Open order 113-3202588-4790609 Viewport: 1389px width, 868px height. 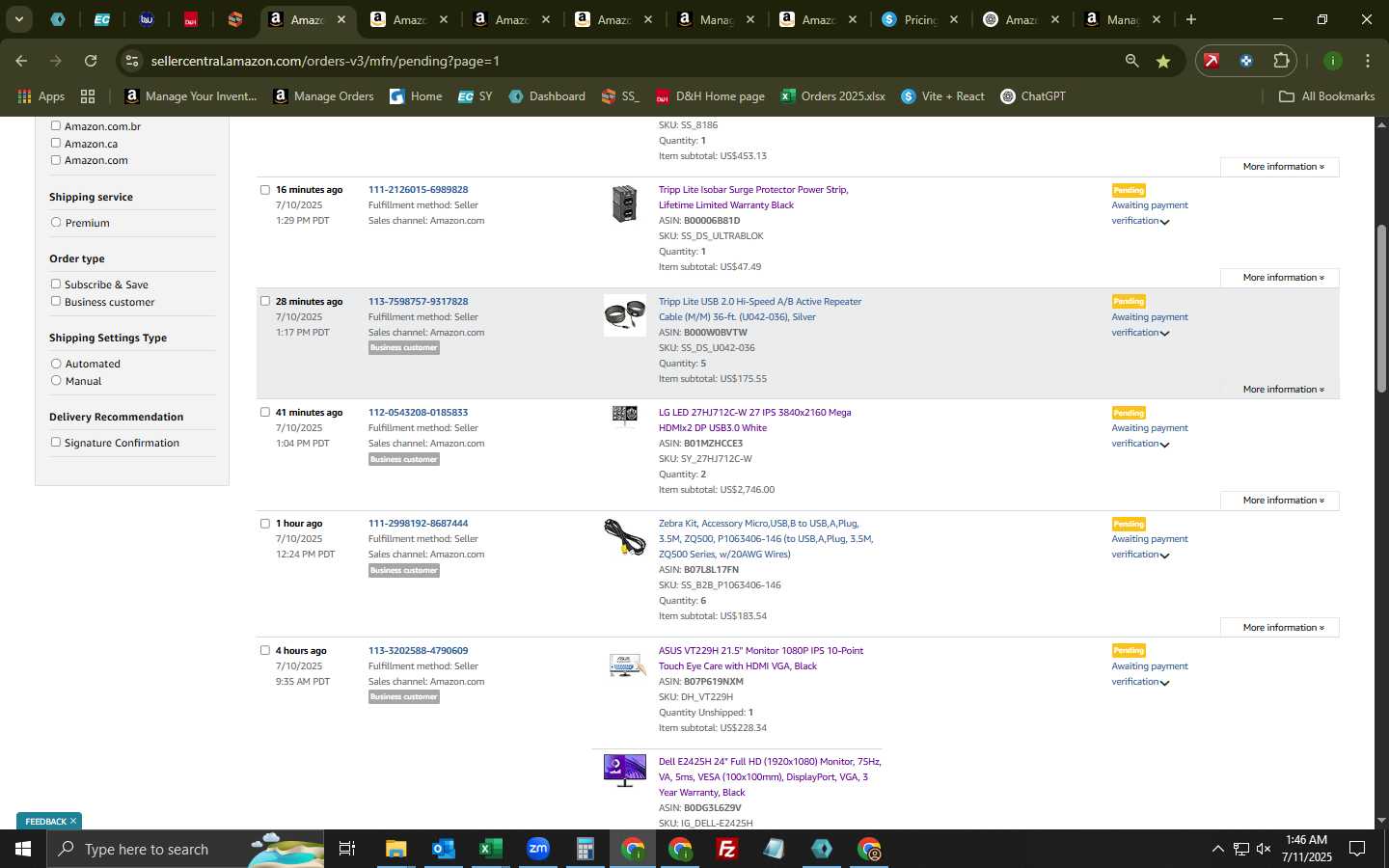pyautogui.click(x=418, y=651)
